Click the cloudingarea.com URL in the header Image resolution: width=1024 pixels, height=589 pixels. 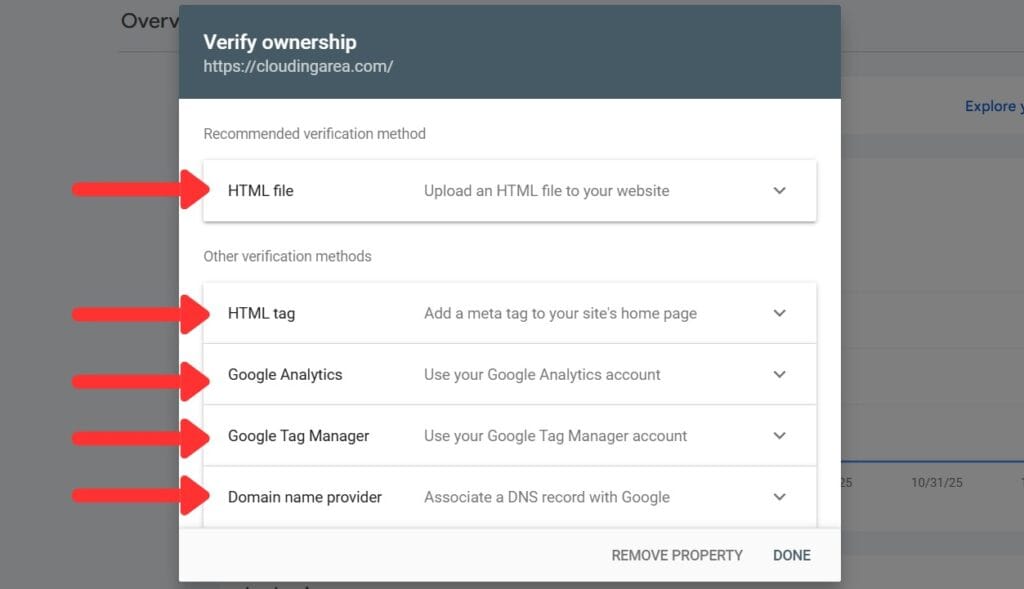(298, 67)
